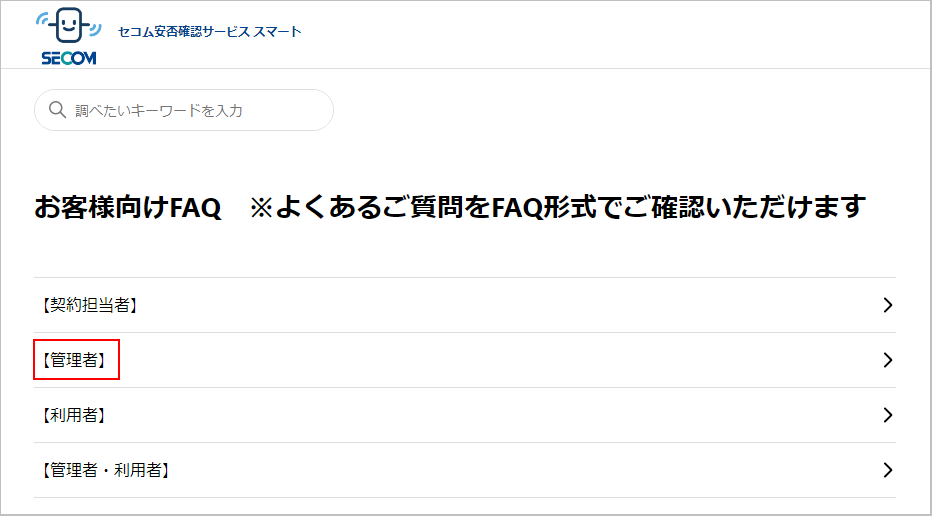This screenshot has width=932, height=516.
Task: Expand 利用者 using its right chevron arrow
Action: tap(888, 415)
